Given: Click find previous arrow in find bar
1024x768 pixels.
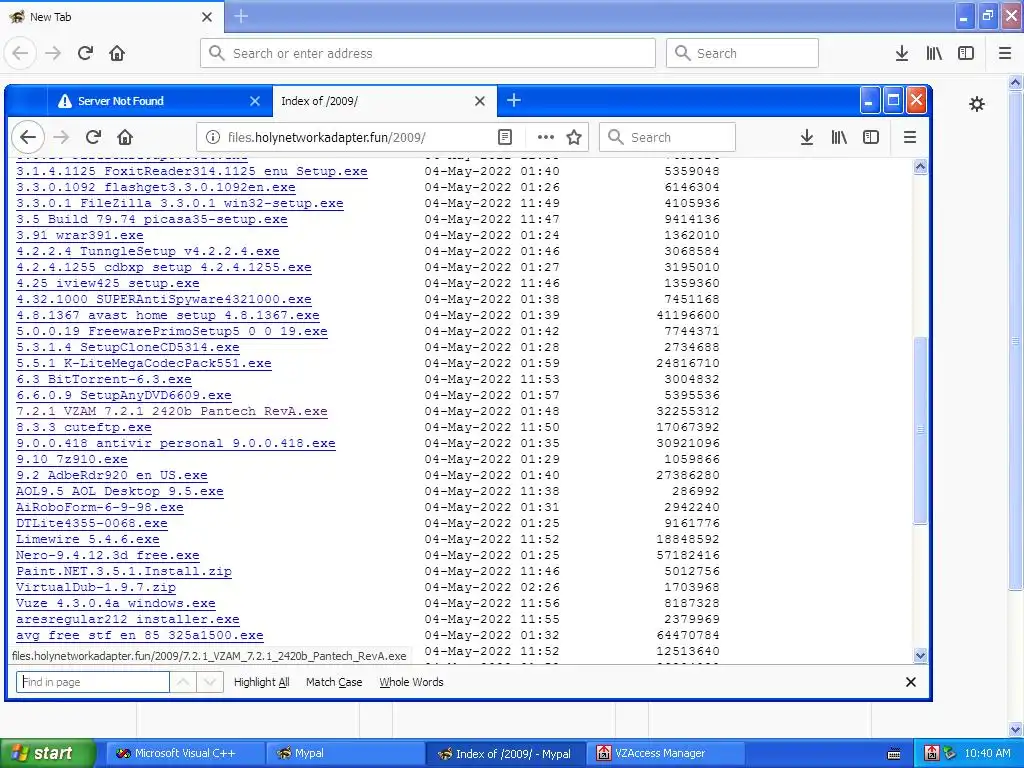Looking at the screenshot, I should point(184,682).
